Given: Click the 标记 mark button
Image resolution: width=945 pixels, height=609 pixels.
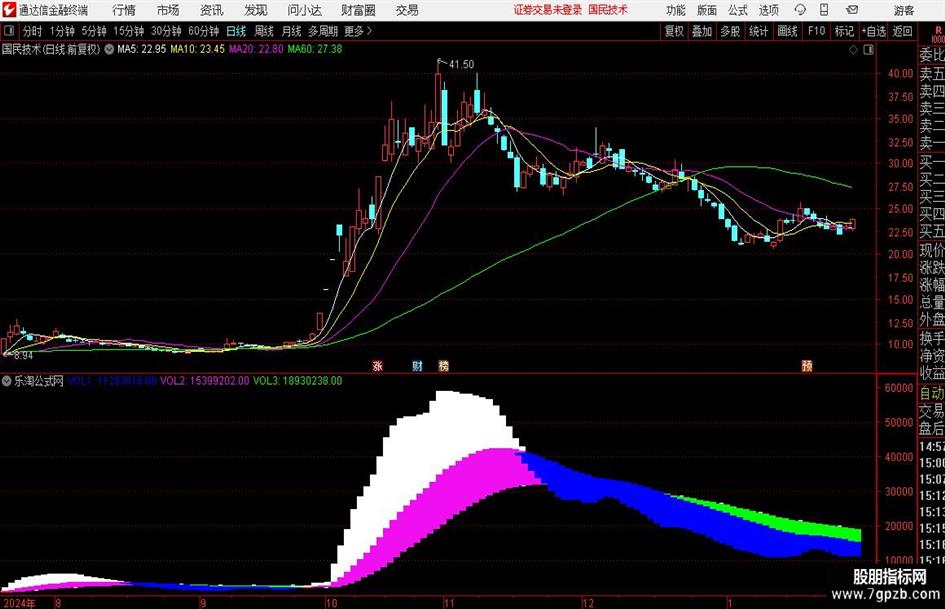Looking at the screenshot, I should coord(844,31).
